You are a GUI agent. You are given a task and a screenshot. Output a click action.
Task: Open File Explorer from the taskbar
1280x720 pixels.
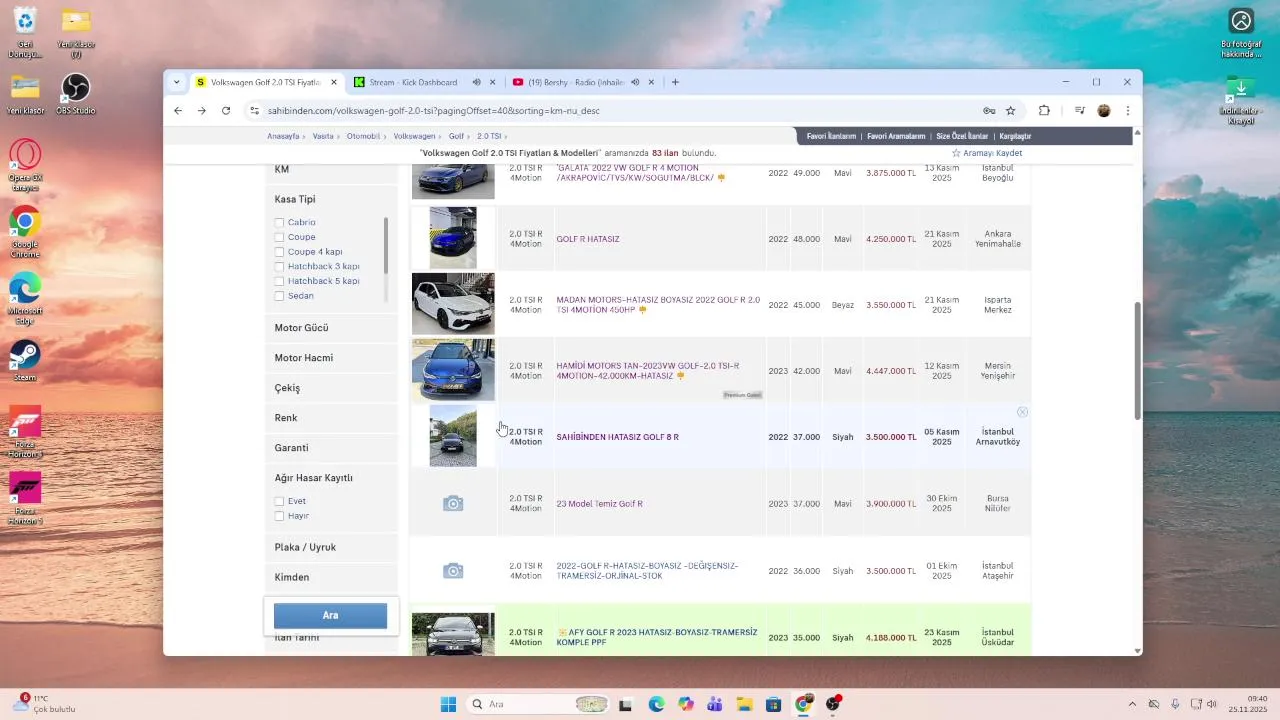pos(744,704)
